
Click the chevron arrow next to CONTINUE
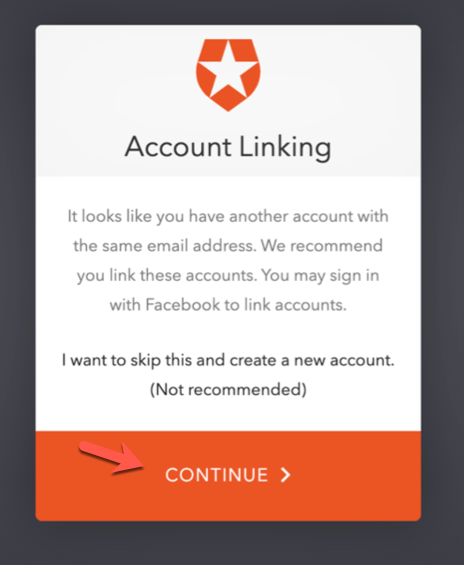click(286, 475)
